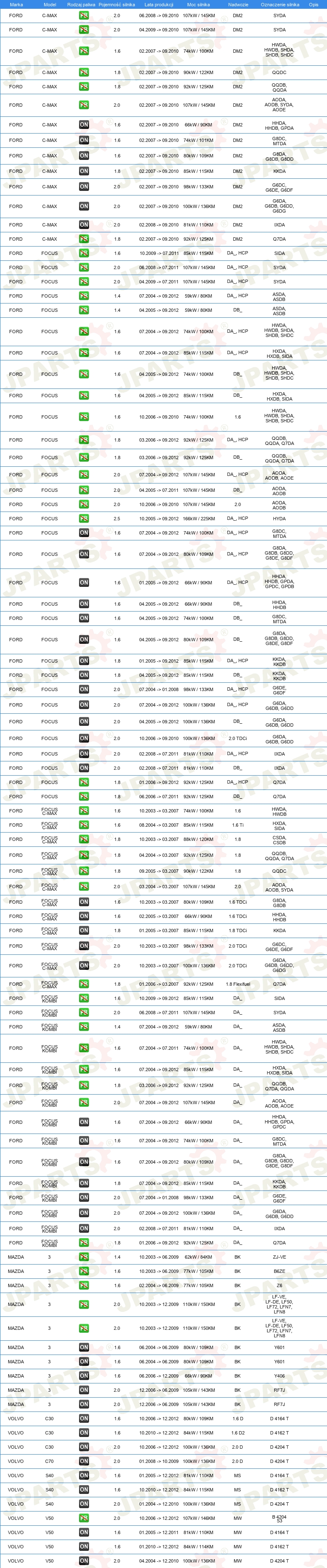Select the ON diesel icon in Y406 row
The image size is (327, 1568).
coord(84,1375)
